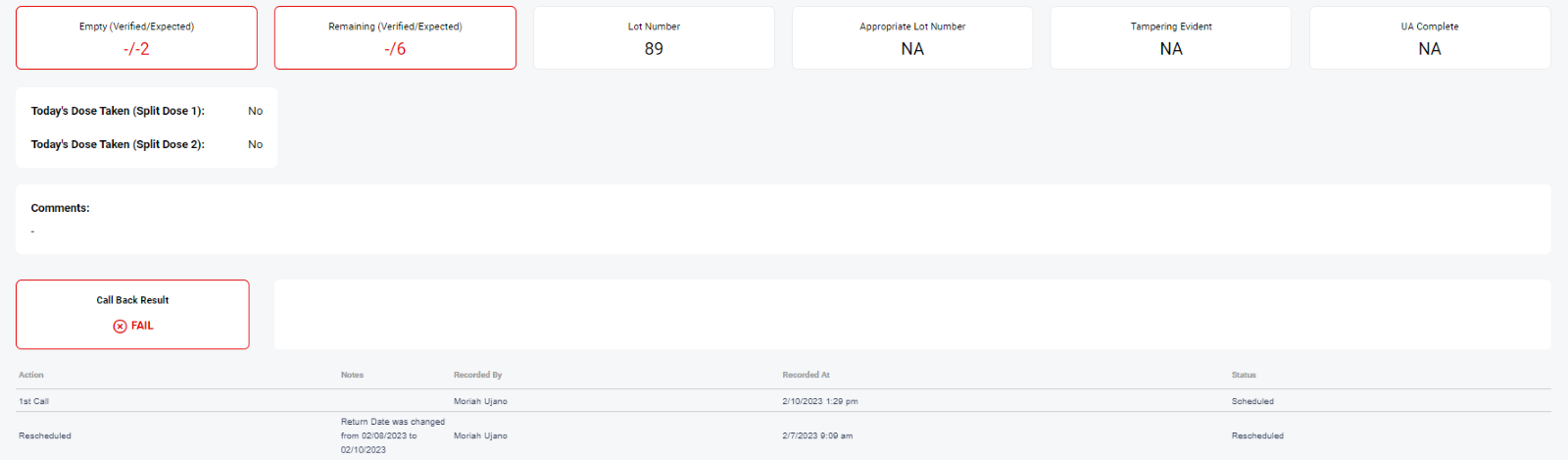Click the Recorded At column header

click(x=806, y=375)
